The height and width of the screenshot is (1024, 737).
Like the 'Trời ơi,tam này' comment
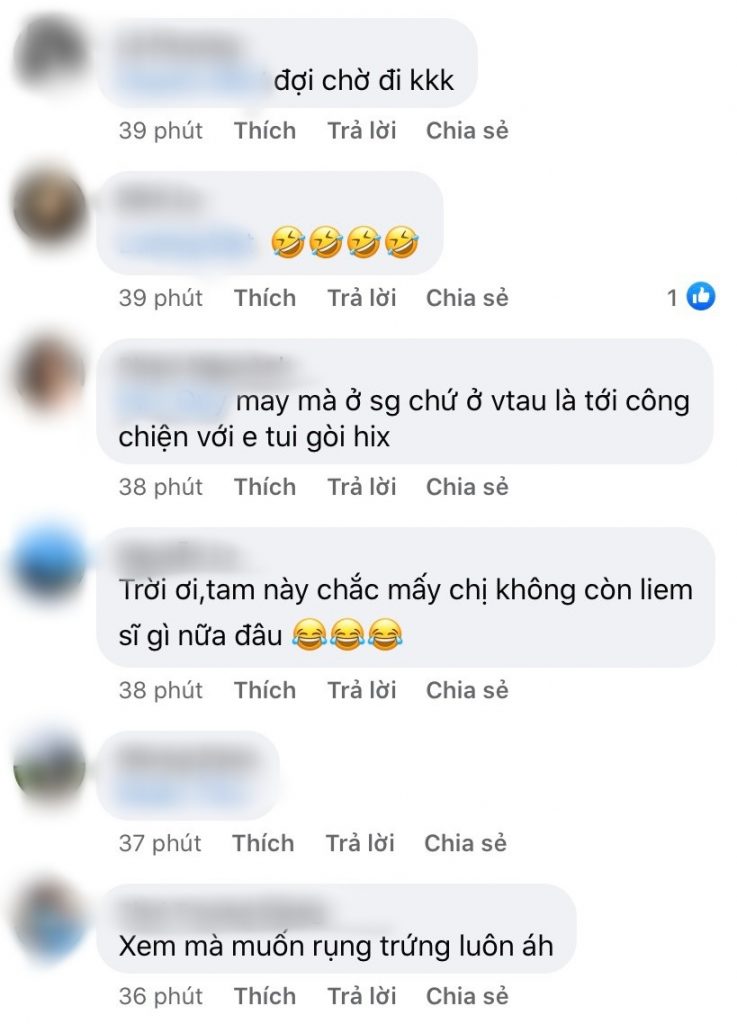coord(265,690)
